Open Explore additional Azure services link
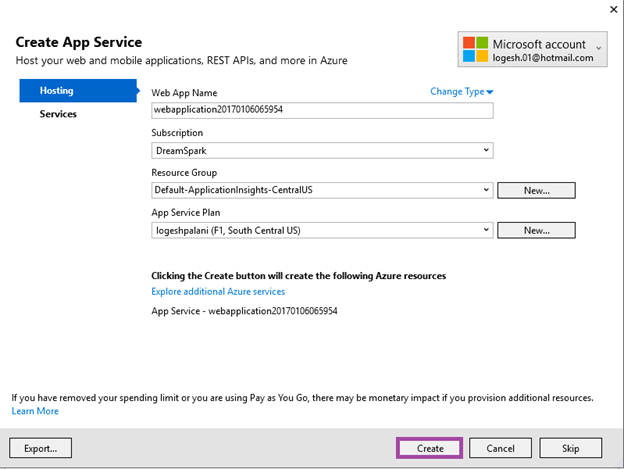The image size is (624, 469). [x=218, y=292]
